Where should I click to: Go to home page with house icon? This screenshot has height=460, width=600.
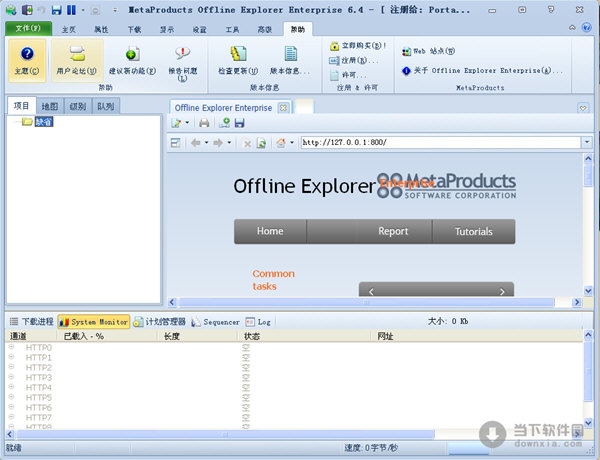(281, 143)
